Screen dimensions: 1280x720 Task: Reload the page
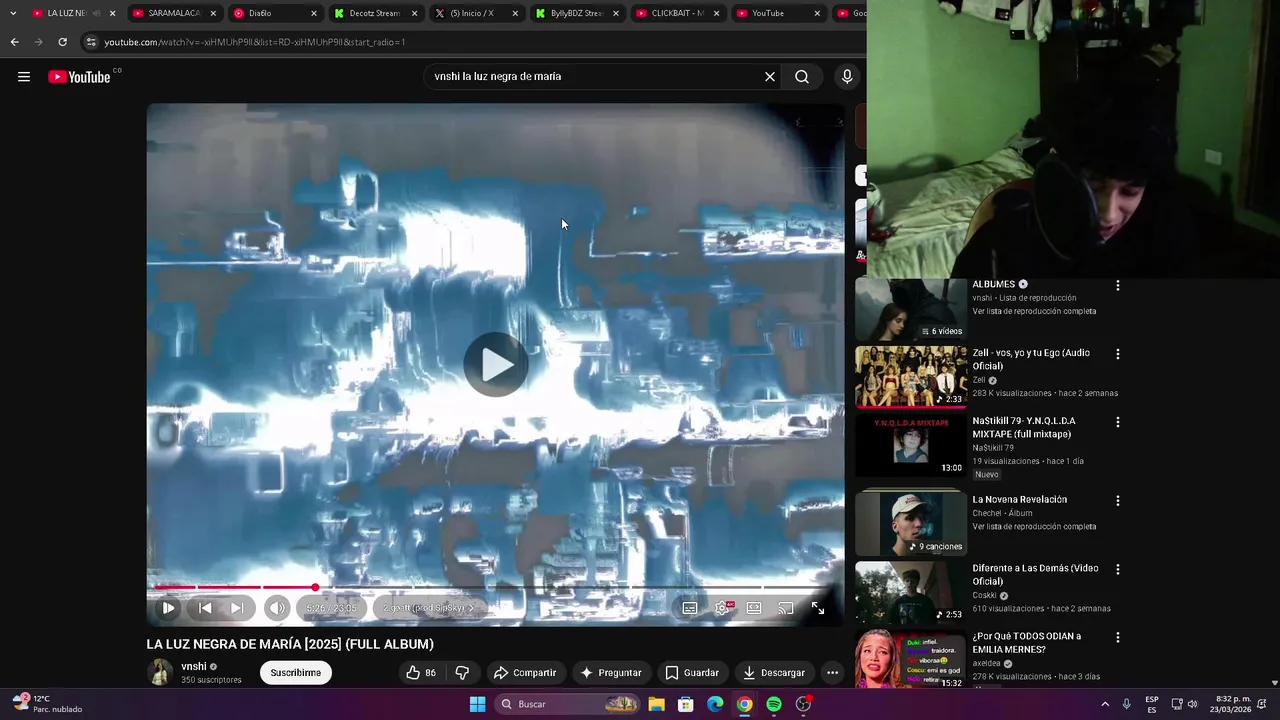(62, 42)
